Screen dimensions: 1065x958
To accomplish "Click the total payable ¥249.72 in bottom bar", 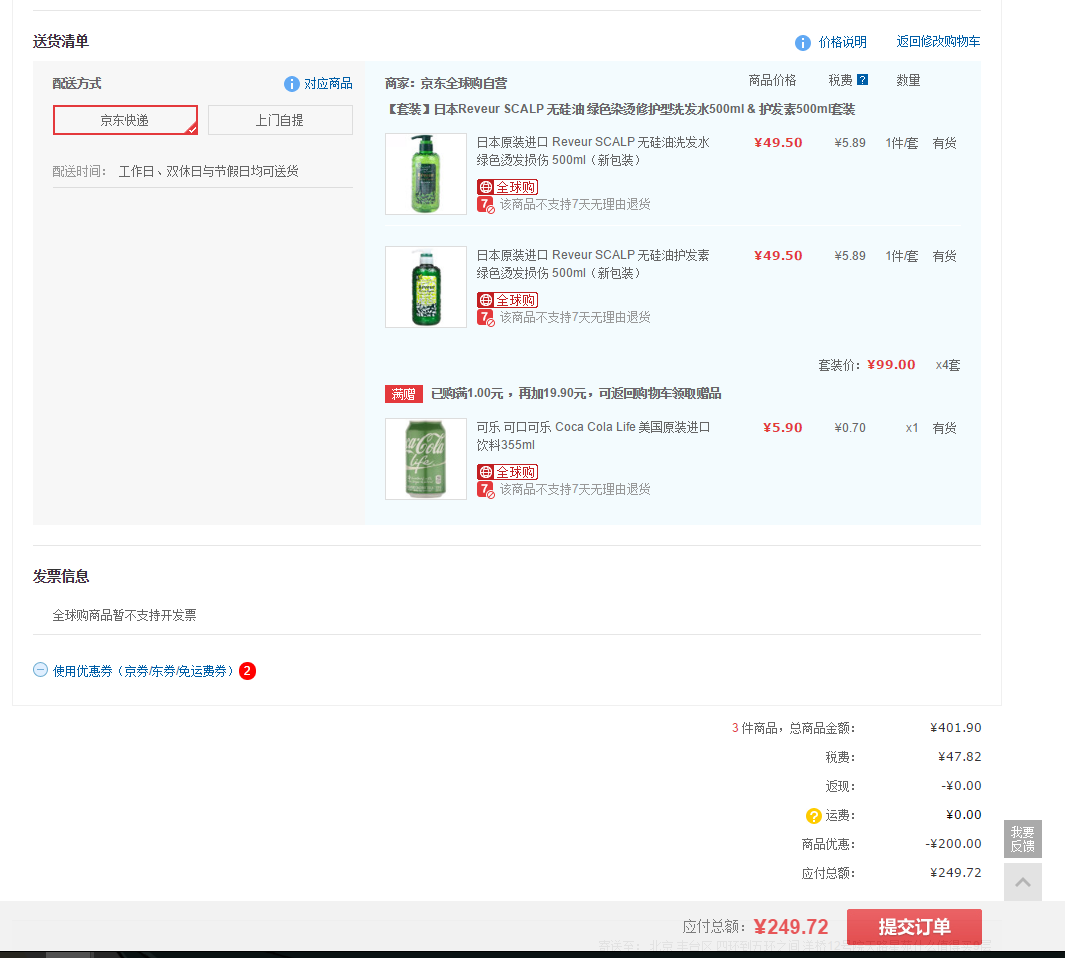I will tap(791, 927).
